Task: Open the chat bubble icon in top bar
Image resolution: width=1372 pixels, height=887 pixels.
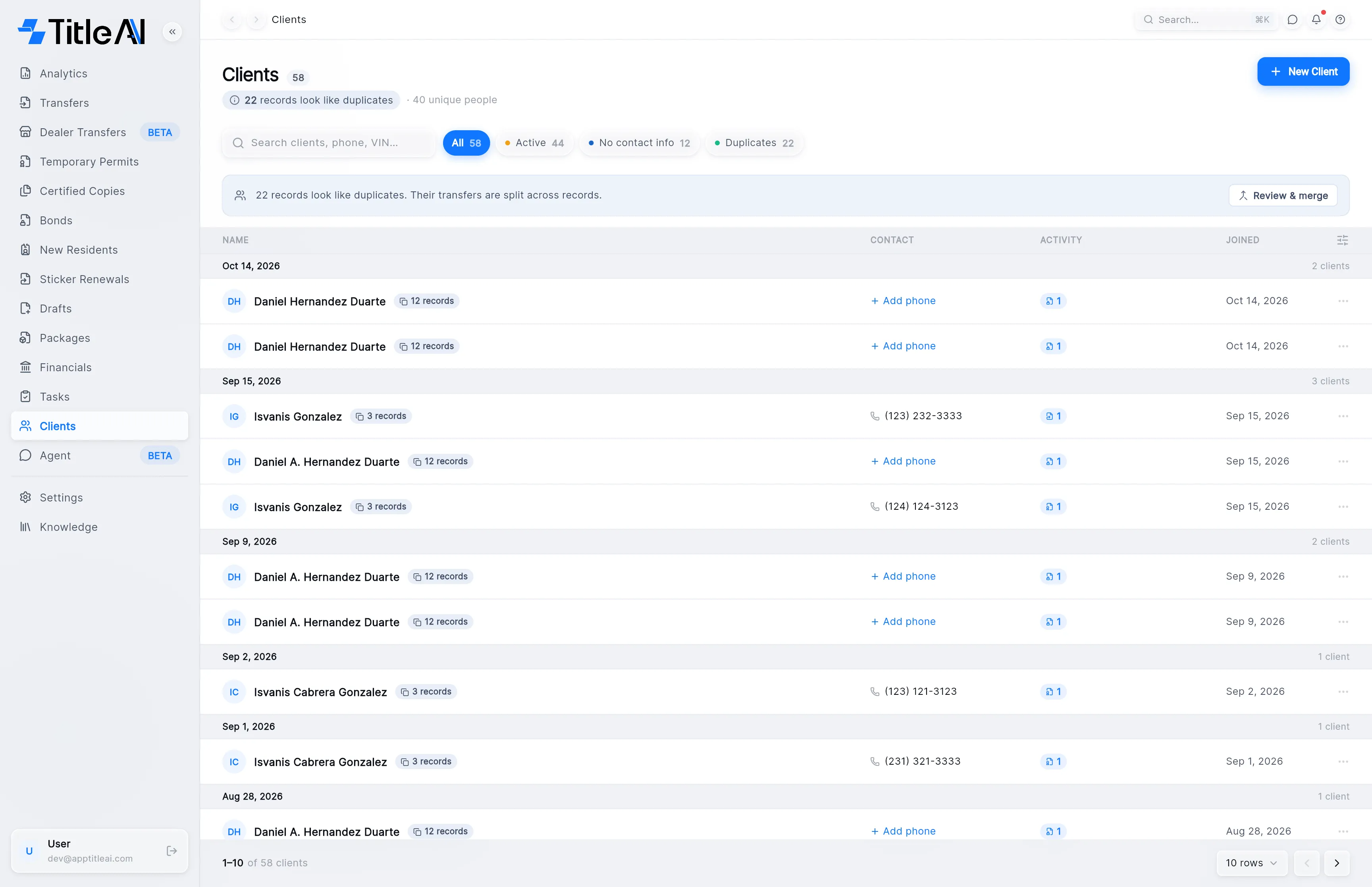Action: [1293, 19]
